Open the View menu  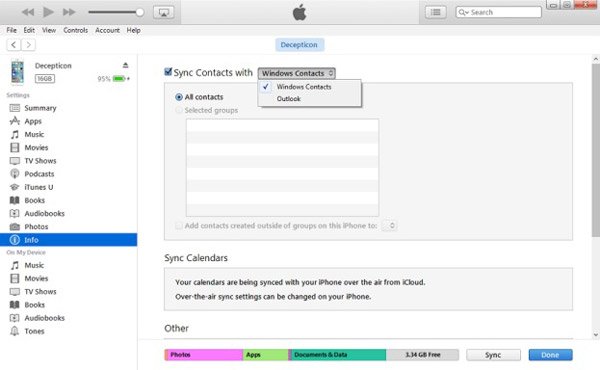tap(49, 30)
